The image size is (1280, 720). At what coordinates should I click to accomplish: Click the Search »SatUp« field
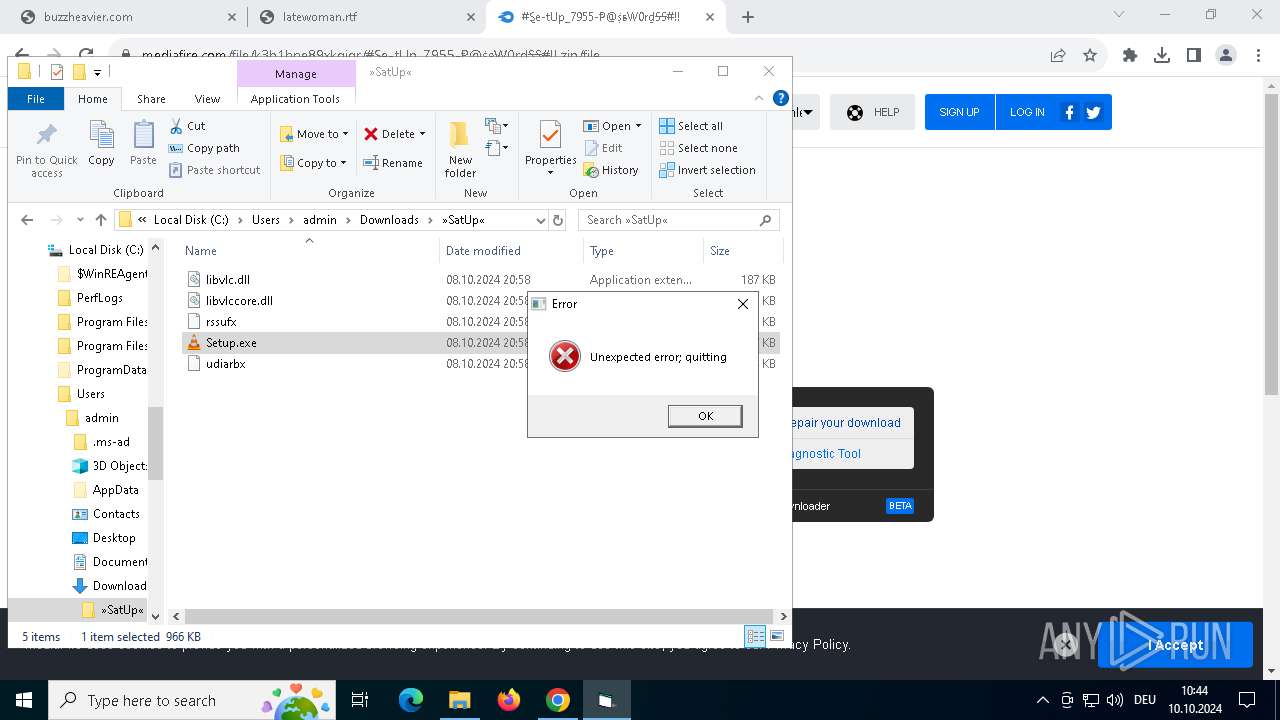pyautogui.click(x=678, y=220)
